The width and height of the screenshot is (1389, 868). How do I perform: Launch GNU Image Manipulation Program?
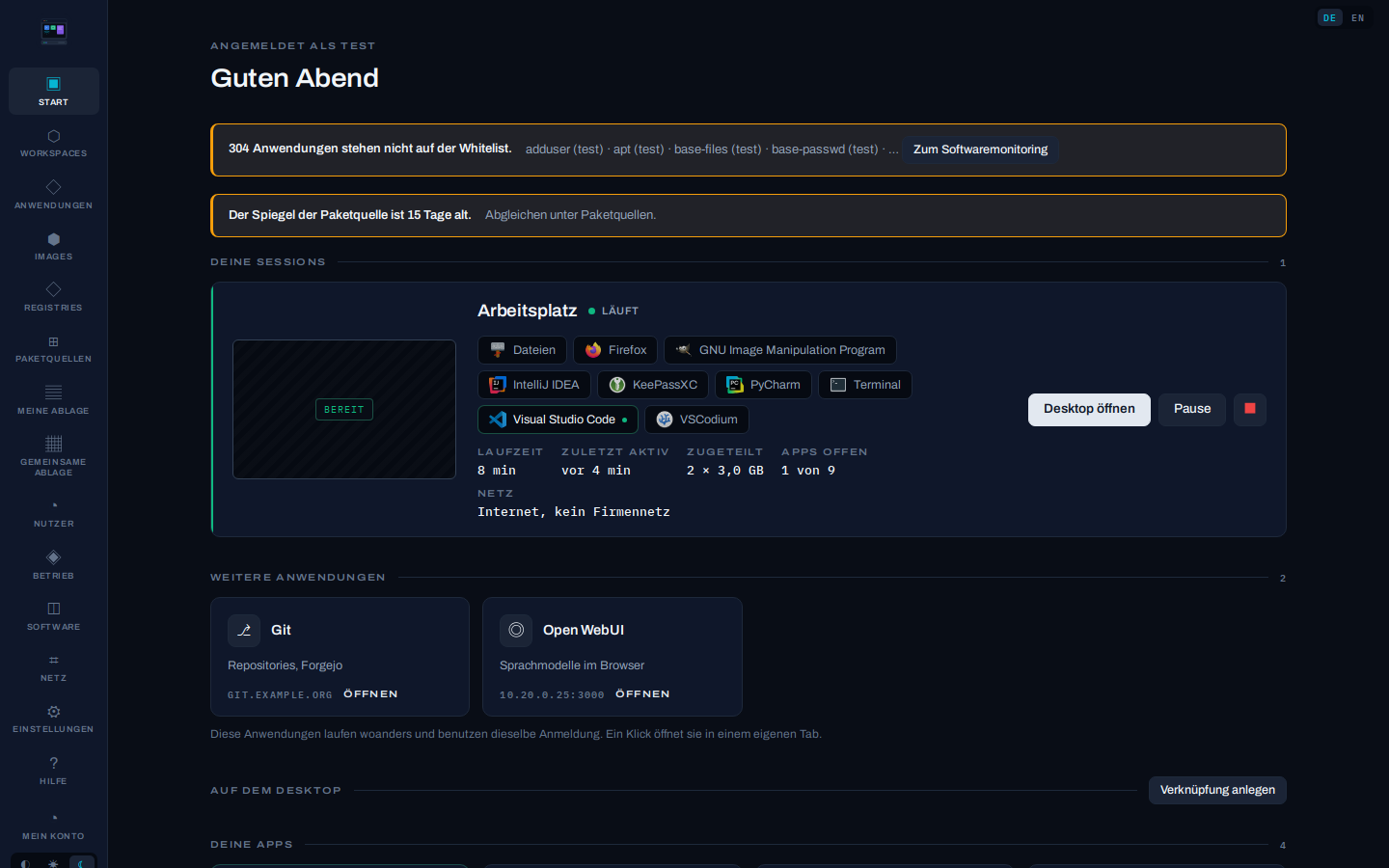[x=780, y=350]
